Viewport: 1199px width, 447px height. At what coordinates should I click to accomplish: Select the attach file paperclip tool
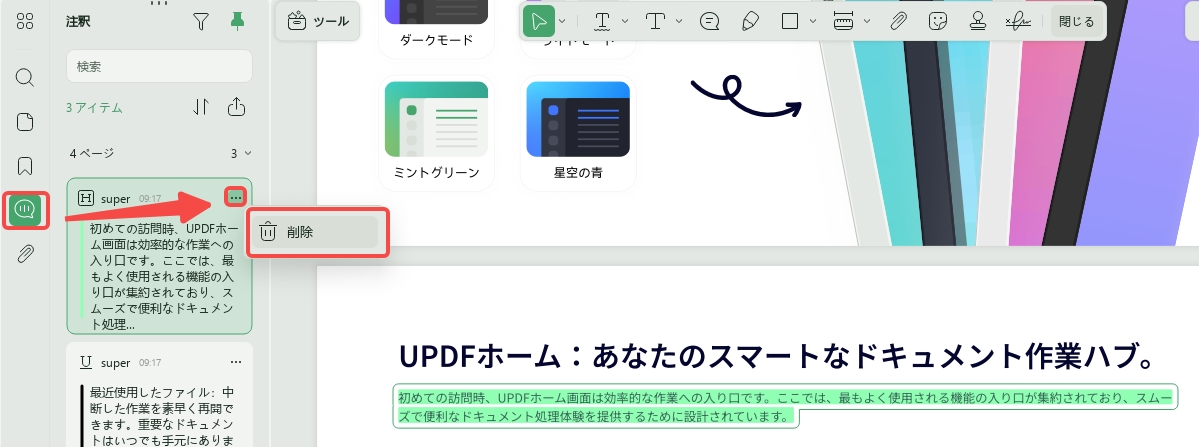point(898,21)
